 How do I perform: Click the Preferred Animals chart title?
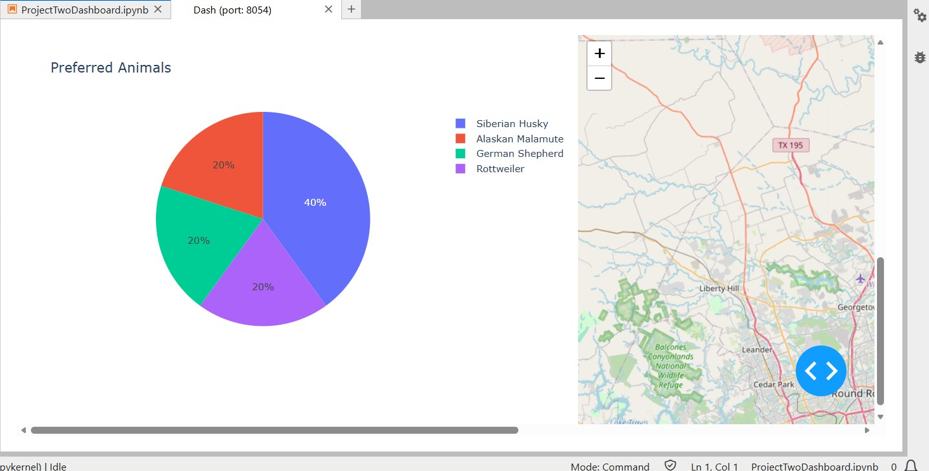[x=111, y=68]
